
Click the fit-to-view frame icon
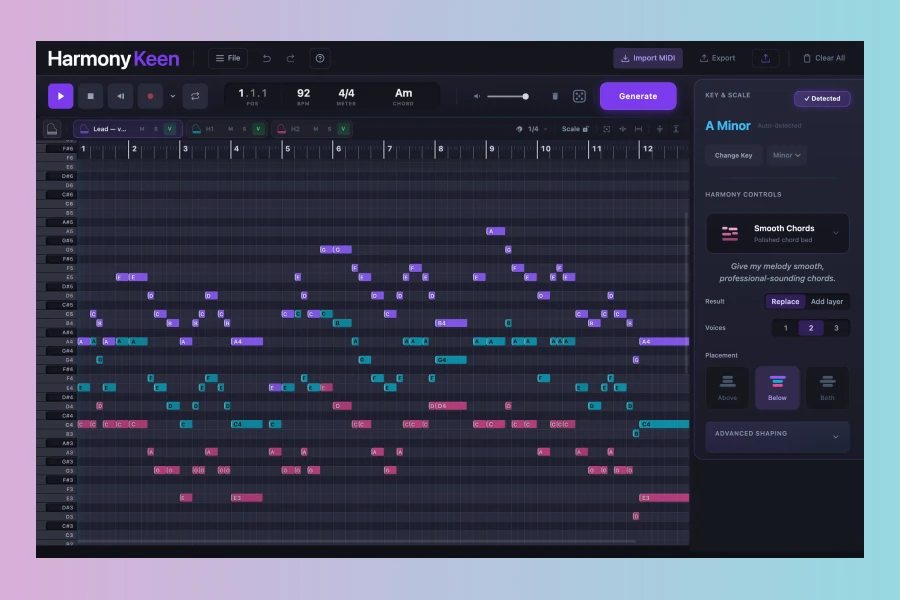pyautogui.click(x=607, y=129)
